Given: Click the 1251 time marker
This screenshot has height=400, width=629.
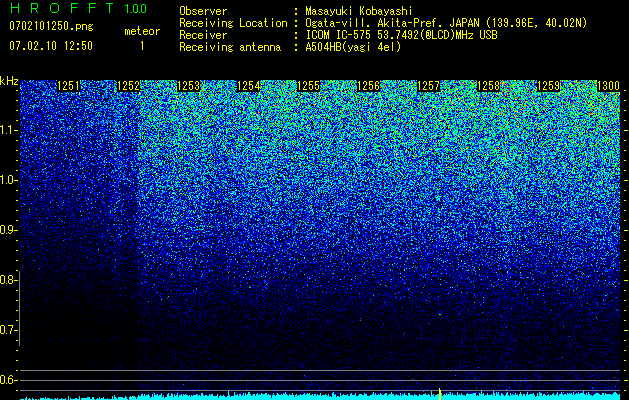Looking at the screenshot, I should tap(69, 86).
